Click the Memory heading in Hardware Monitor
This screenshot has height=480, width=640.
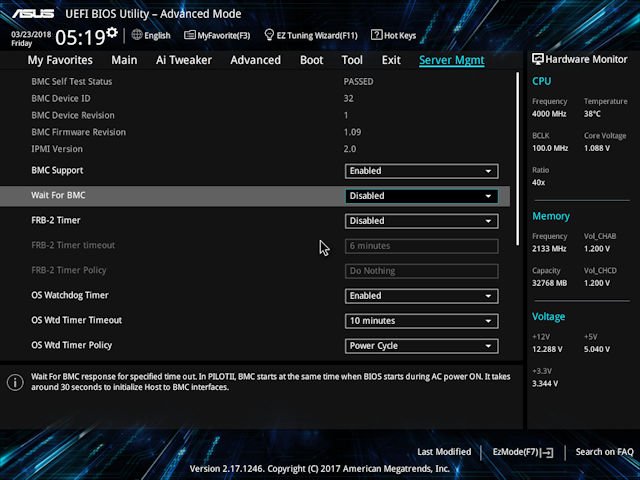(551, 216)
